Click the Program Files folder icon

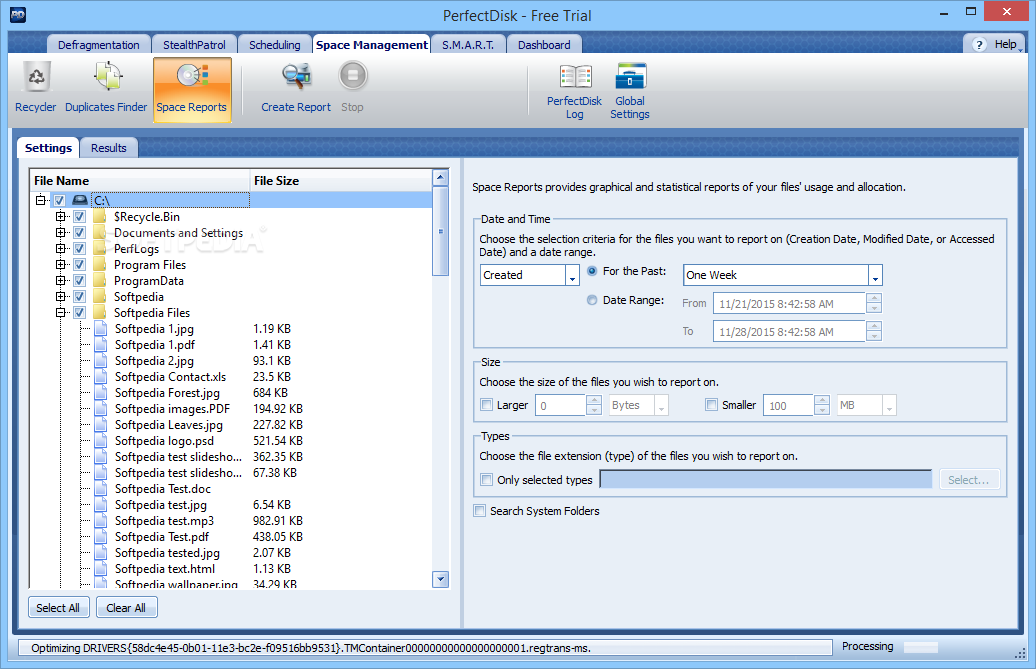(100, 265)
